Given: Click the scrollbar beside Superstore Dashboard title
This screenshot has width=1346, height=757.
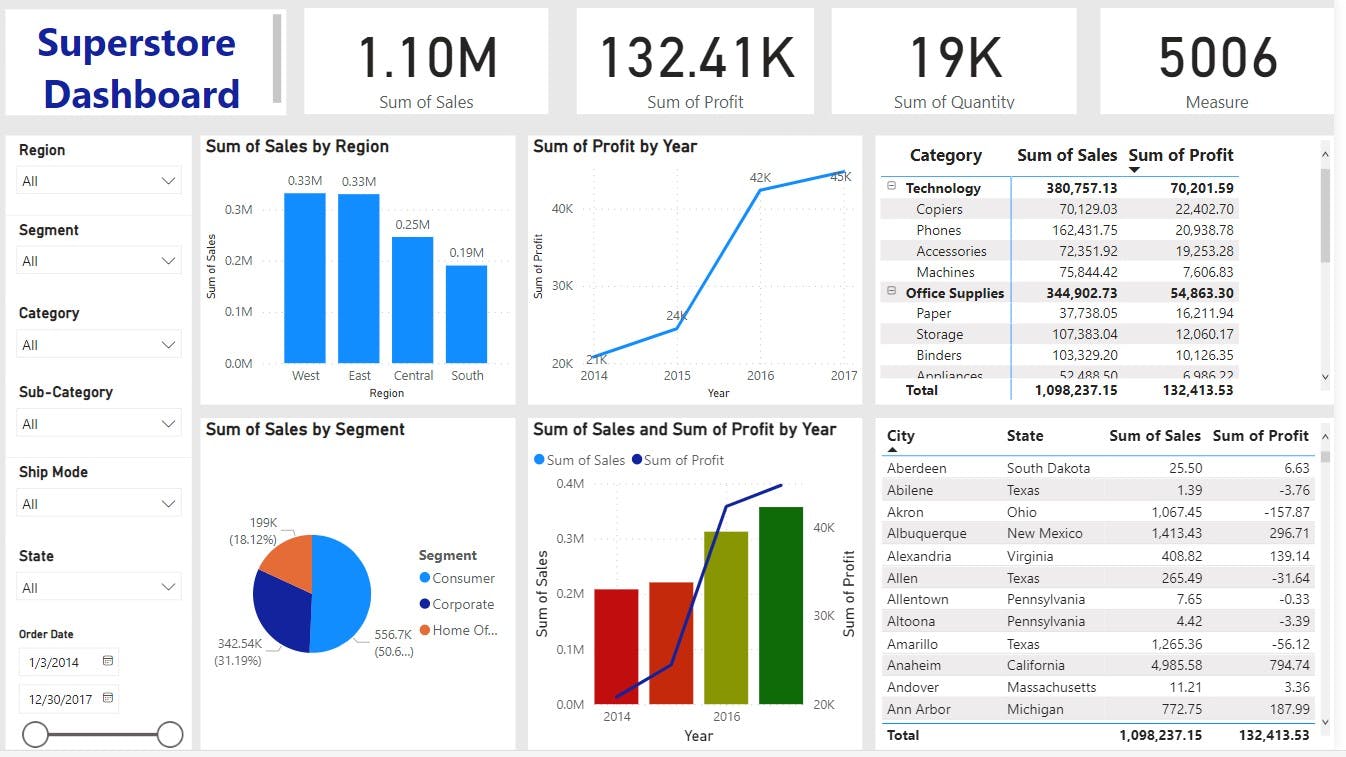Looking at the screenshot, I should point(278,59).
